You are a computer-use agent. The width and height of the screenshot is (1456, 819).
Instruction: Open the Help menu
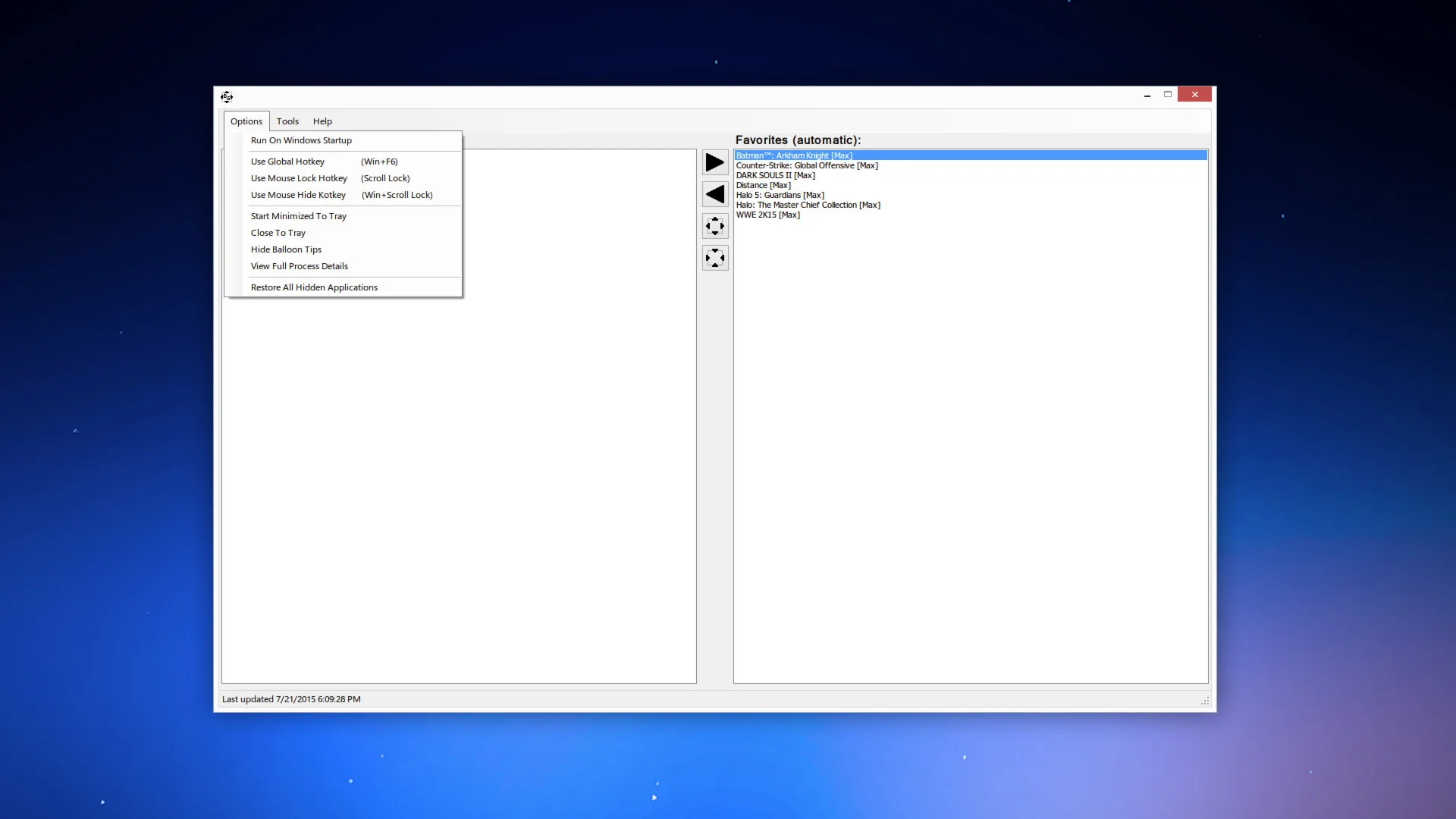point(322,121)
